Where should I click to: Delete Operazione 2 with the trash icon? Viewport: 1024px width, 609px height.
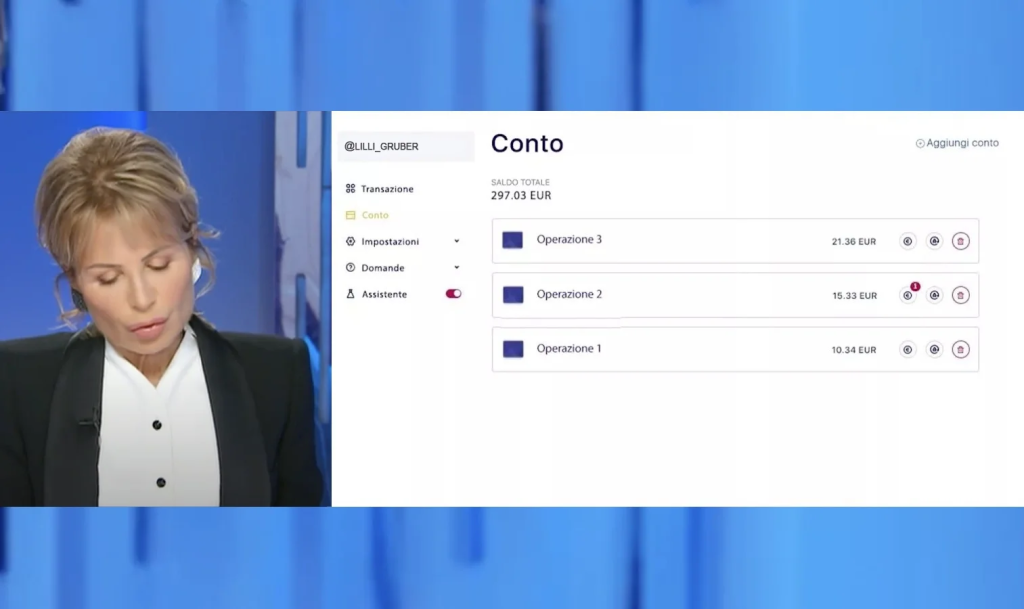point(960,296)
